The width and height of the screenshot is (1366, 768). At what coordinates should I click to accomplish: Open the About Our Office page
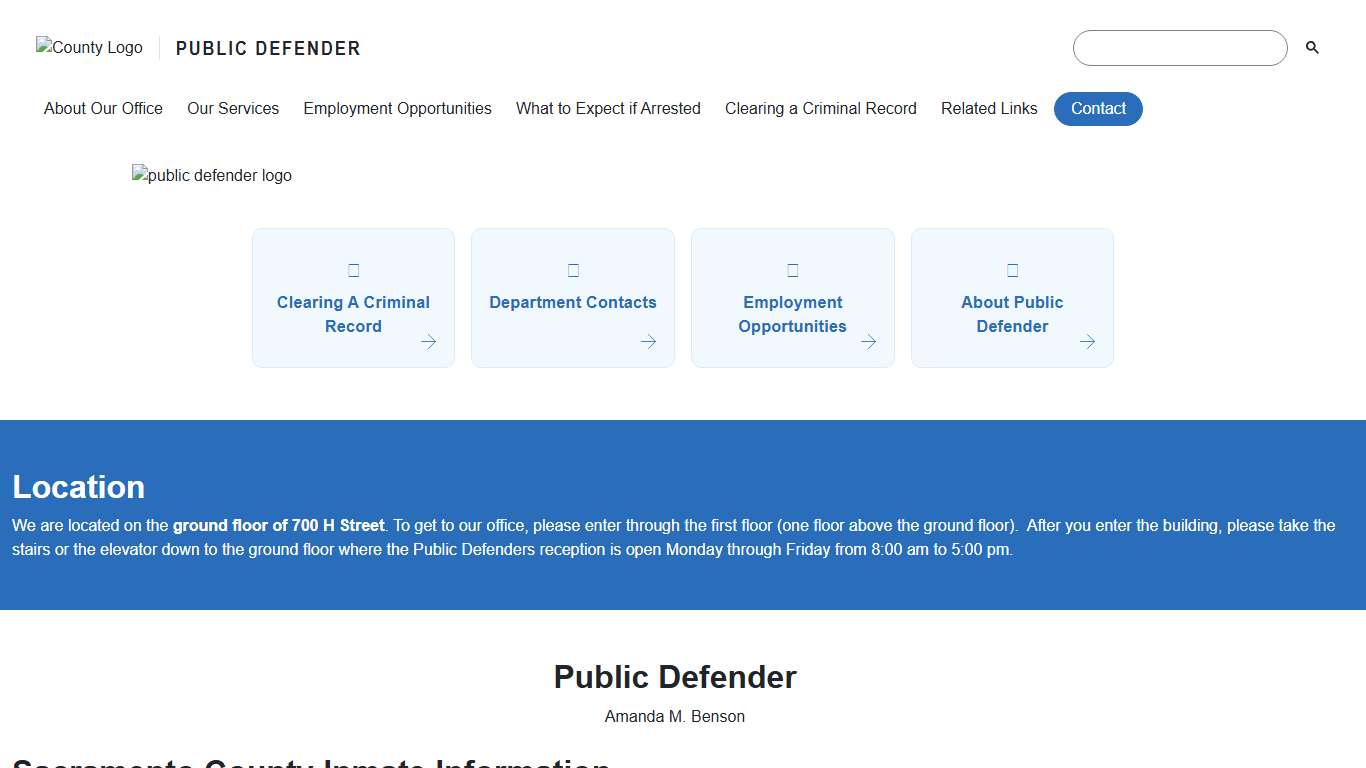[103, 108]
